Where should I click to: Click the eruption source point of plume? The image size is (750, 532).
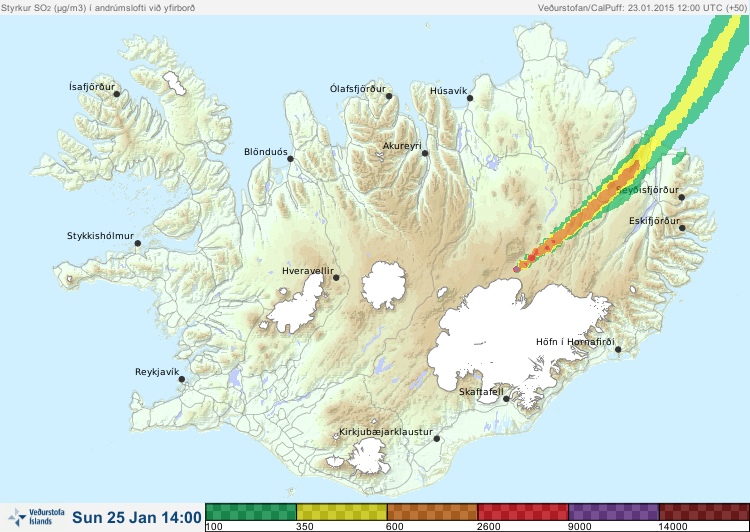coord(517,269)
